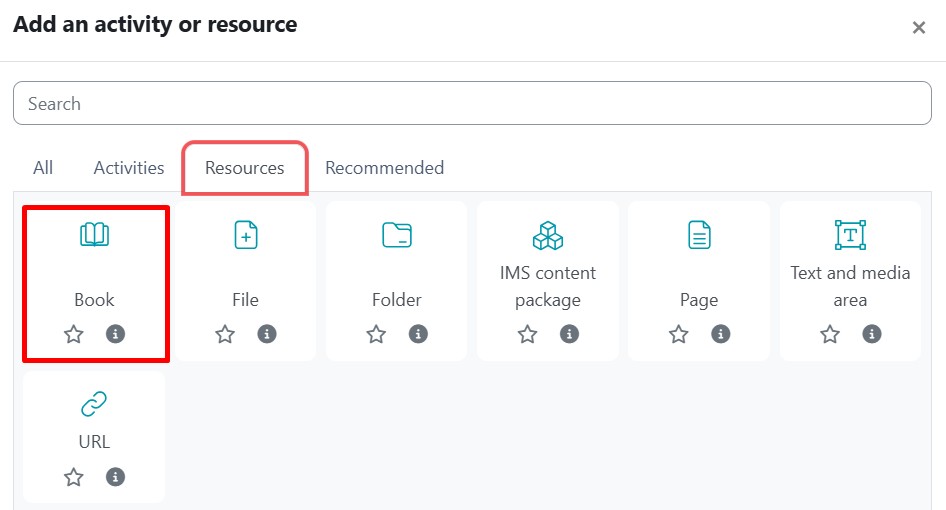Choose the Text and media area icon

click(x=850, y=236)
